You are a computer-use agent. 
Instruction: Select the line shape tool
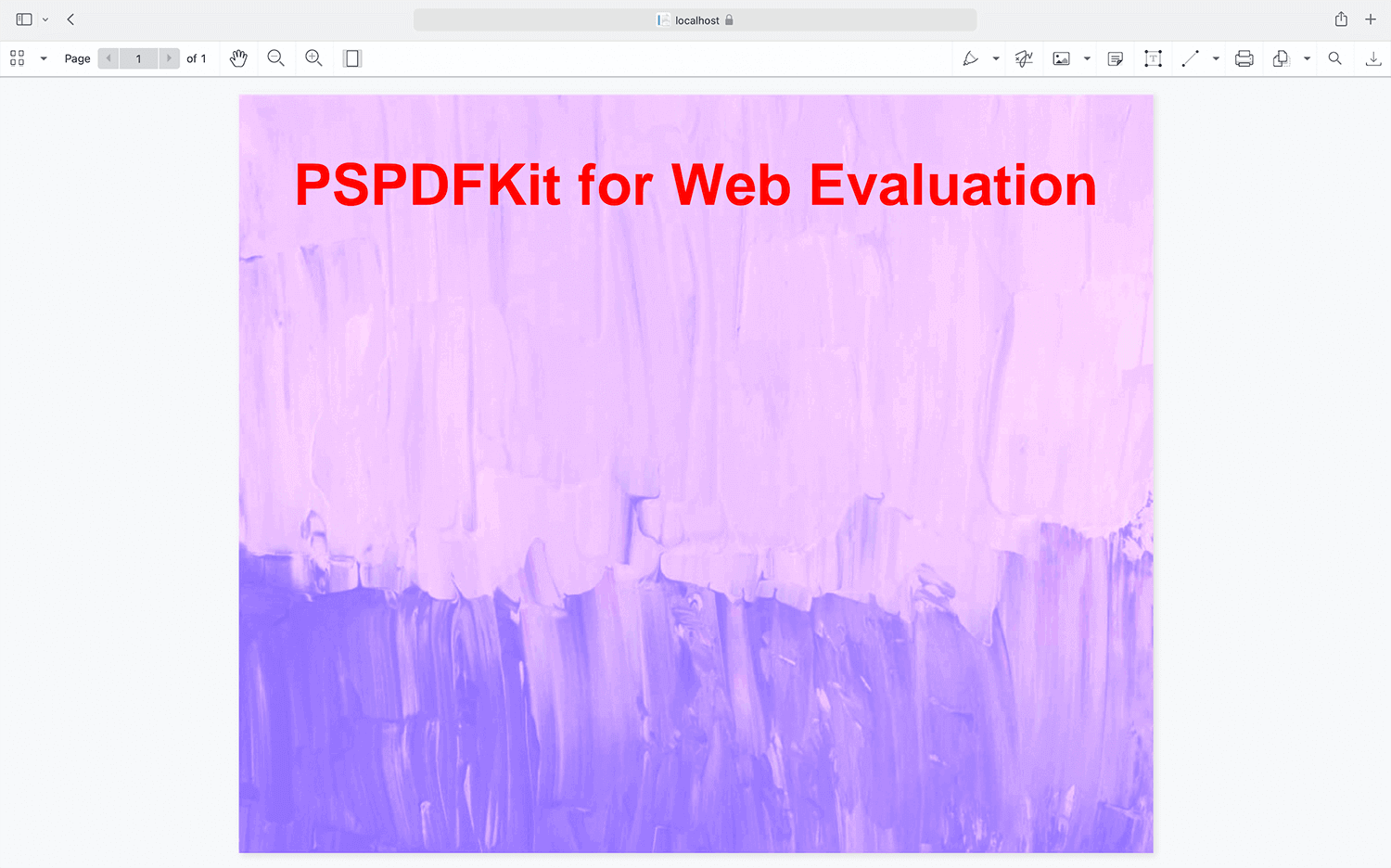pyautogui.click(x=1190, y=58)
